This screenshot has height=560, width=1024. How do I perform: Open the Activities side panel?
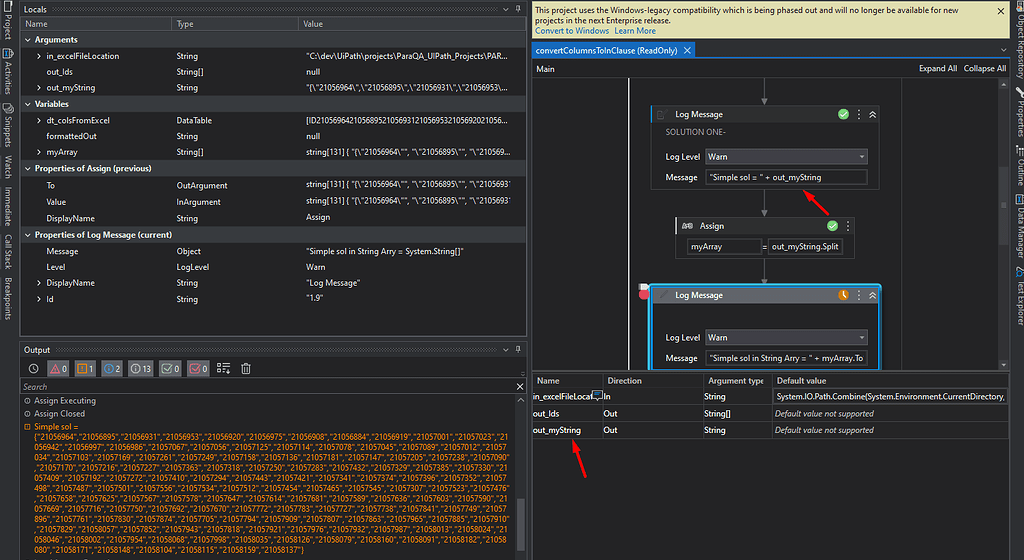[x=8, y=71]
